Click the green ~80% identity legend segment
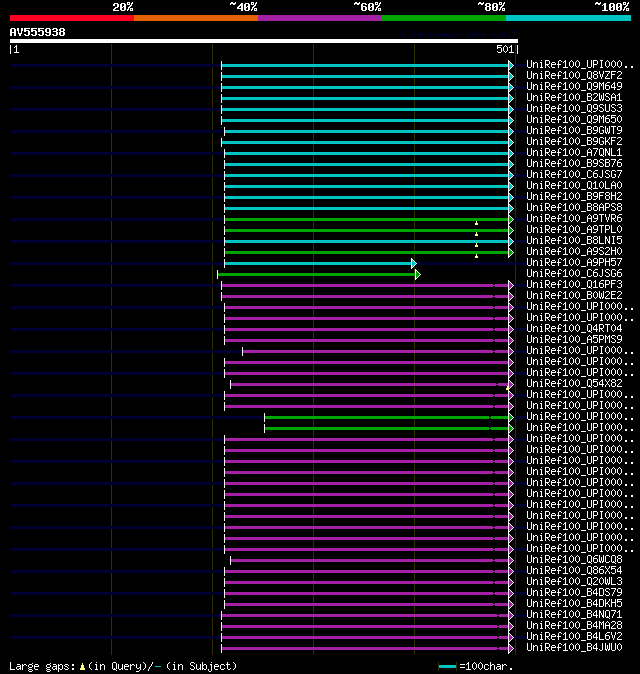The image size is (640, 674). click(x=444, y=18)
